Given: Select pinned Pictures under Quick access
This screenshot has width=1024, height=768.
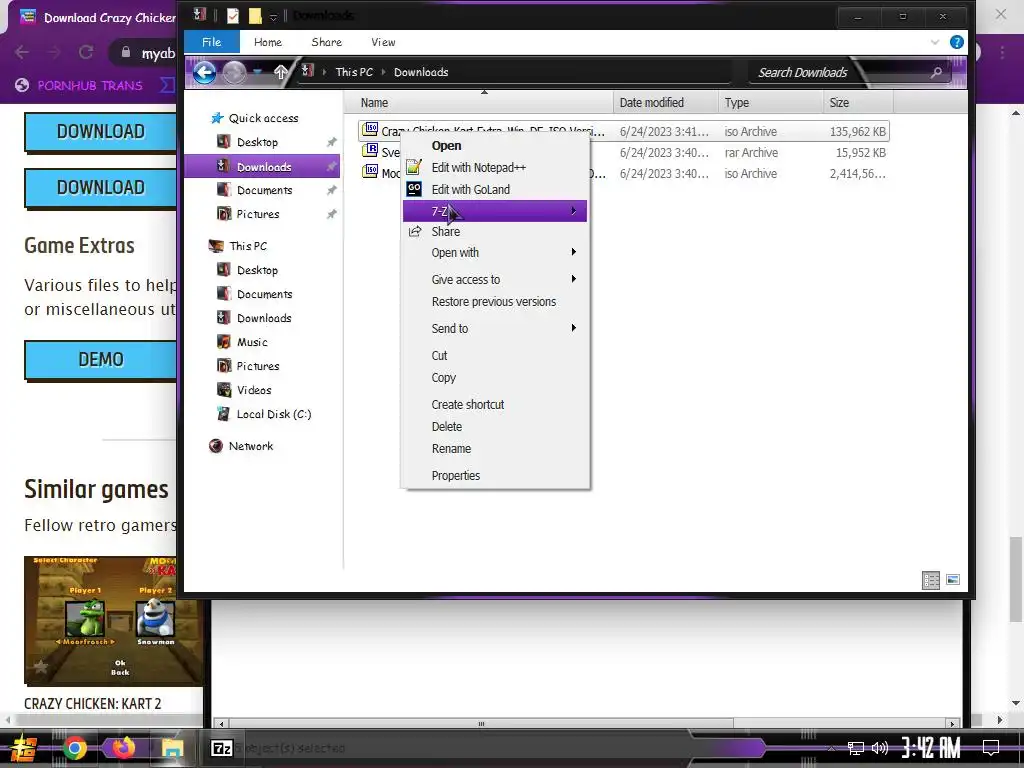Looking at the screenshot, I should point(257,214).
